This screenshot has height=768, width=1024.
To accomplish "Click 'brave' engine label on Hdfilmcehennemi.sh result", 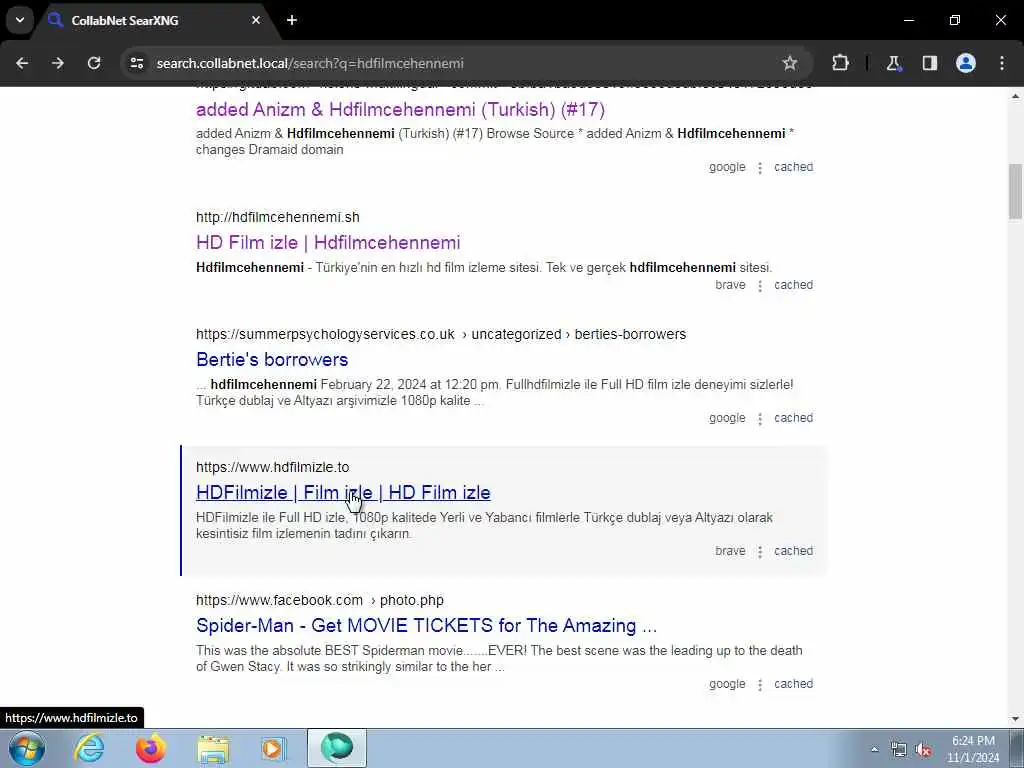I will (x=730, y=285).
